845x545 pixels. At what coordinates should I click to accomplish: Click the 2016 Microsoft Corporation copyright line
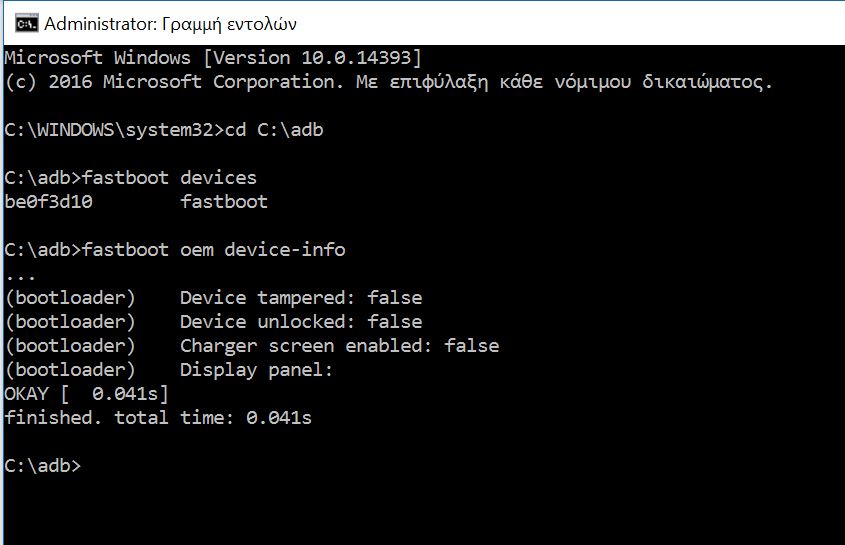coord(388,81)
